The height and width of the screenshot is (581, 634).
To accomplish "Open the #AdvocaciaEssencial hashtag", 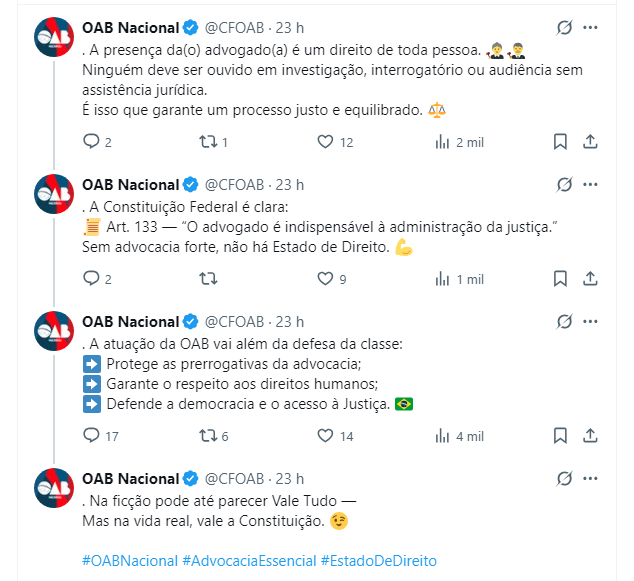I will tap(249, 561).
